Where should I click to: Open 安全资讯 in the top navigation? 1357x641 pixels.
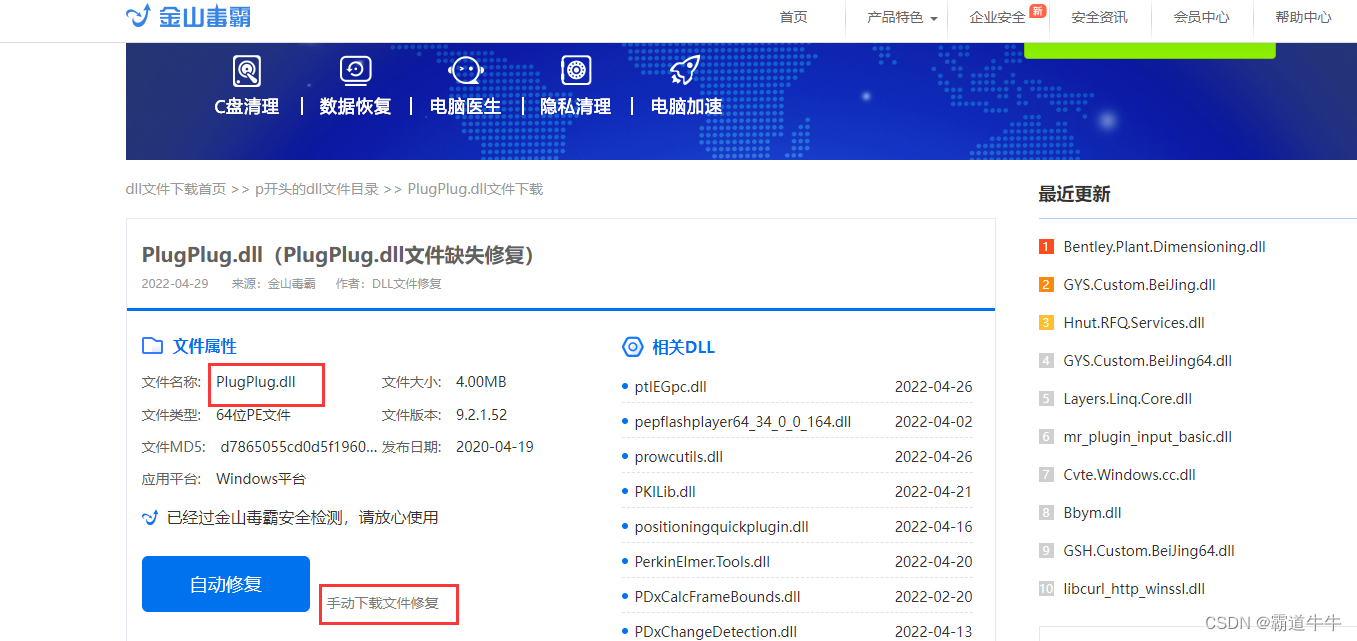pos(1099,17)
